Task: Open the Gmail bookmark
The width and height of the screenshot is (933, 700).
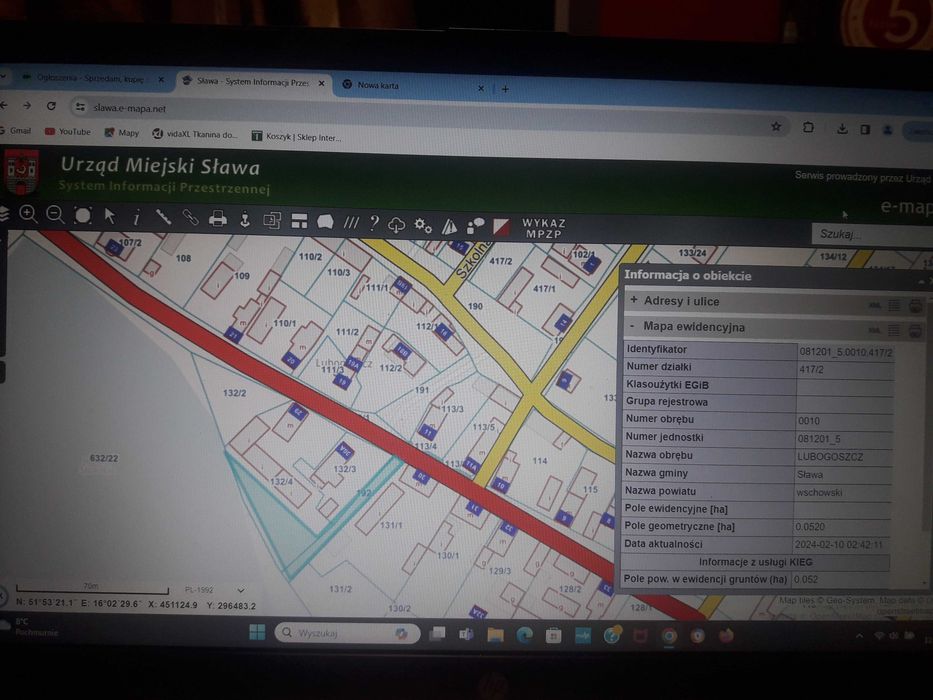Action: tap(16, 130)
